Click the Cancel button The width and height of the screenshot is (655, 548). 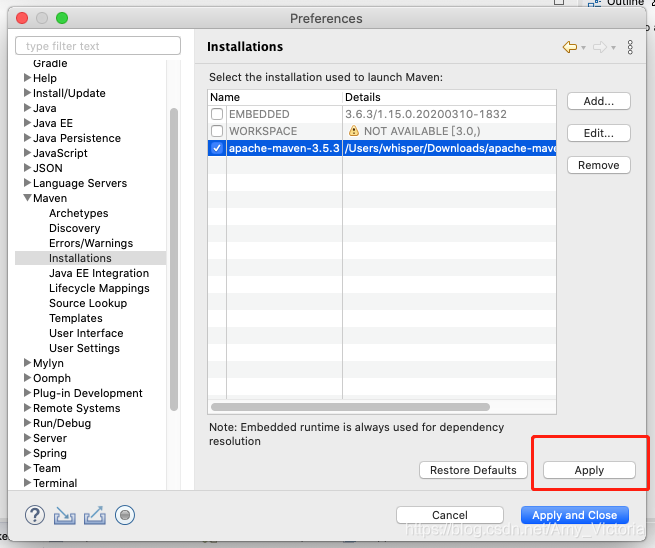pos(450,515)
